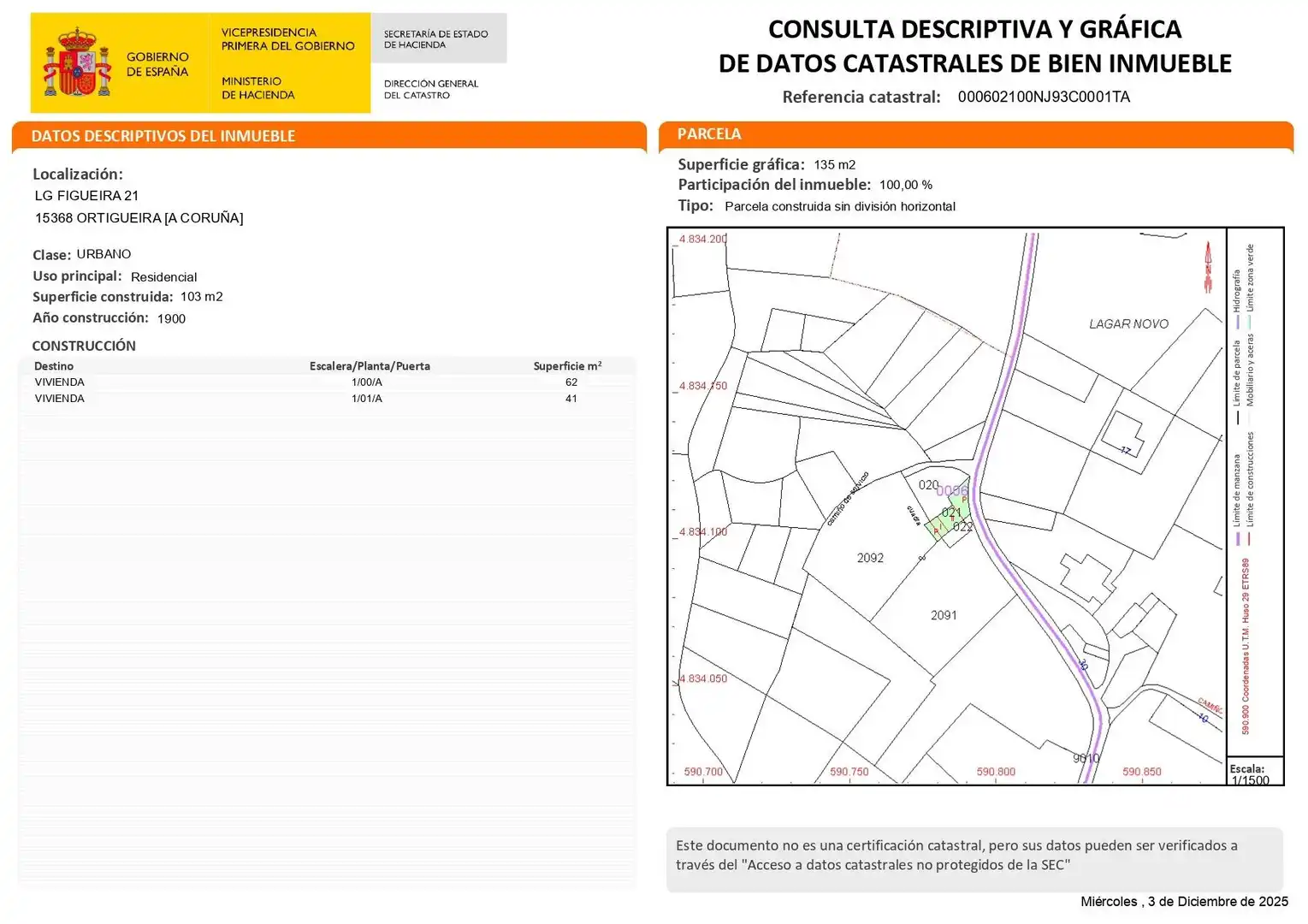Click the '4.834.200' coordinate label

point(702,240)
